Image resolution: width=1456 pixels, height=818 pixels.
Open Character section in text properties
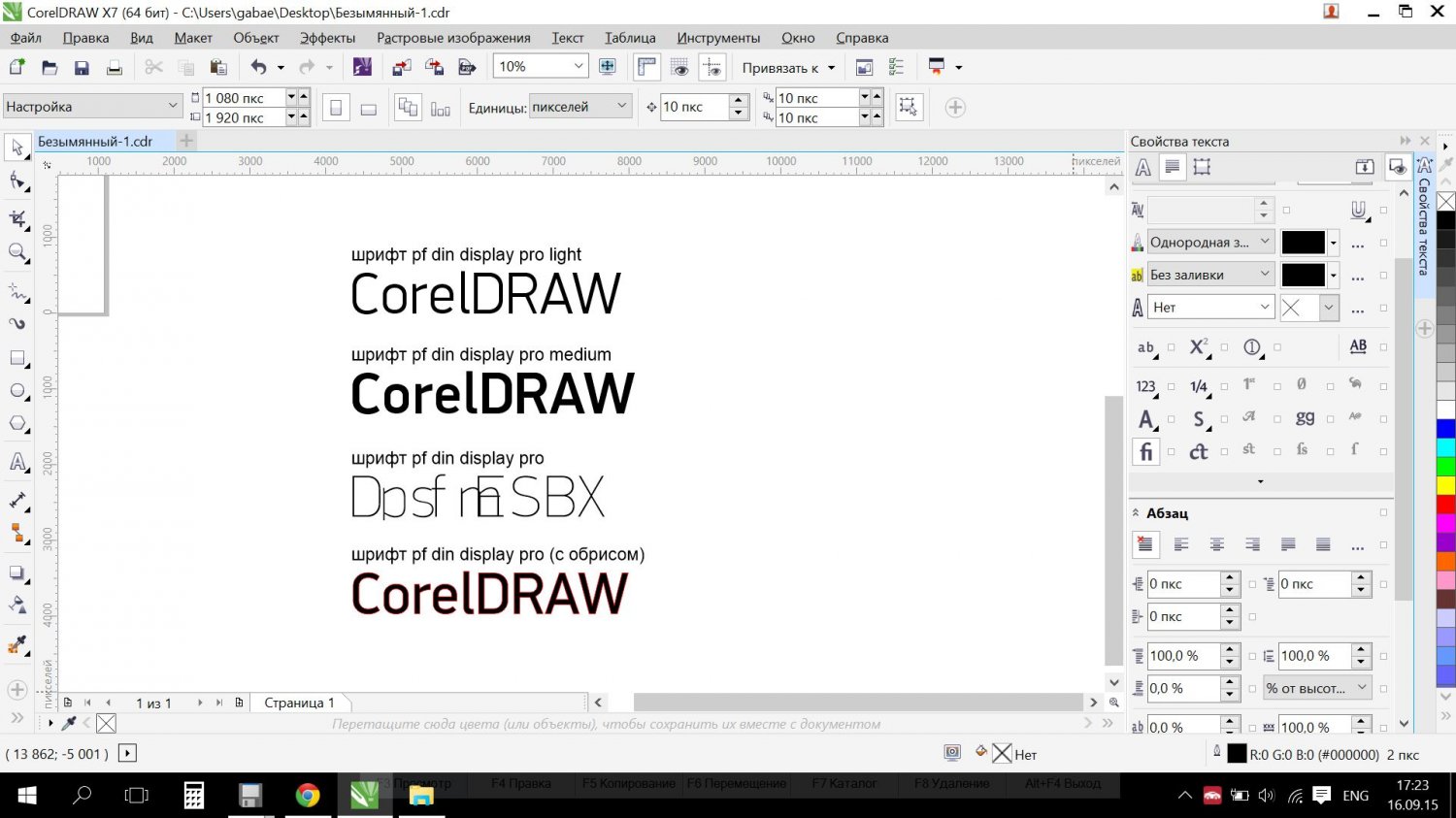[1143, 167]
